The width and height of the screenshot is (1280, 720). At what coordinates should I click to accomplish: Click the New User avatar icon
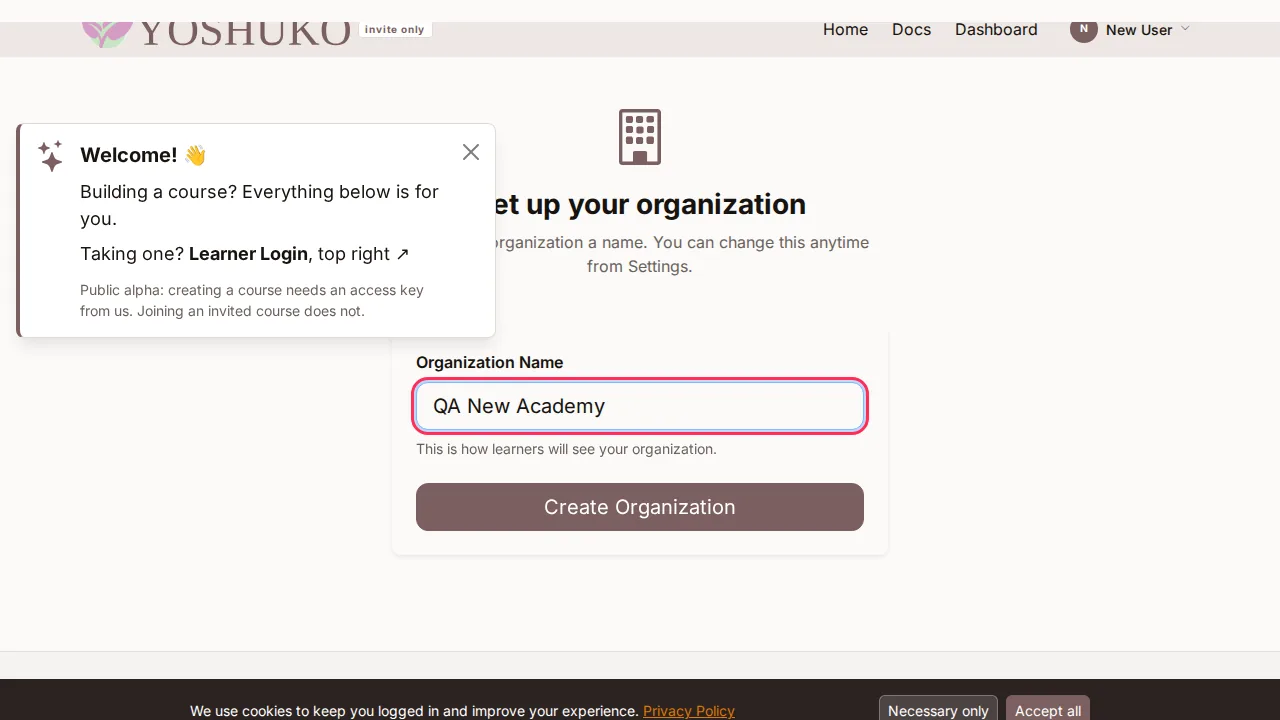click(x=1083, y=30)
